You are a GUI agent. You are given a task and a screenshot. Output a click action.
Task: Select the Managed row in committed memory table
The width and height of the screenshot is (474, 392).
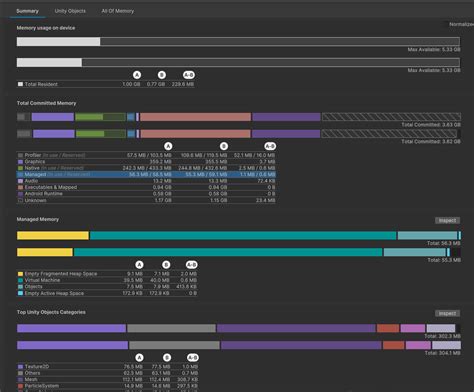click(146, 174)
